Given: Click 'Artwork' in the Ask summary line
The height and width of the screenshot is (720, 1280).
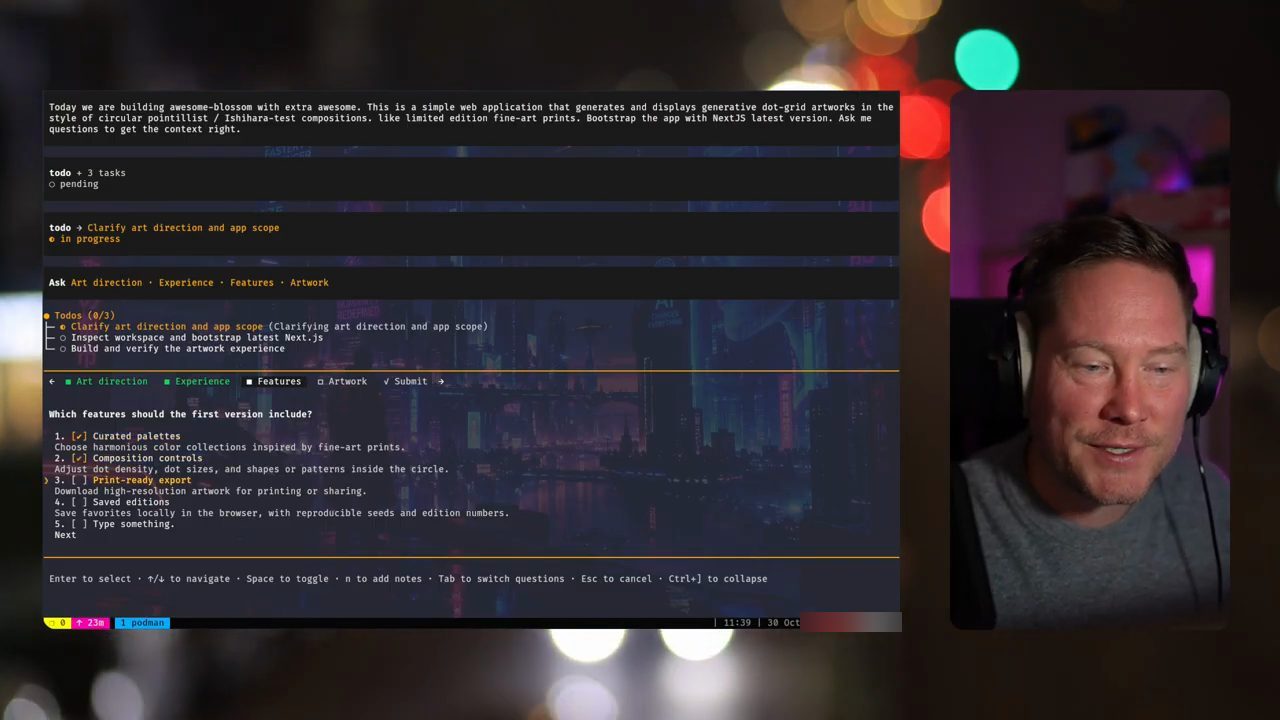Looking at the screenshot, I should point(309,283).
